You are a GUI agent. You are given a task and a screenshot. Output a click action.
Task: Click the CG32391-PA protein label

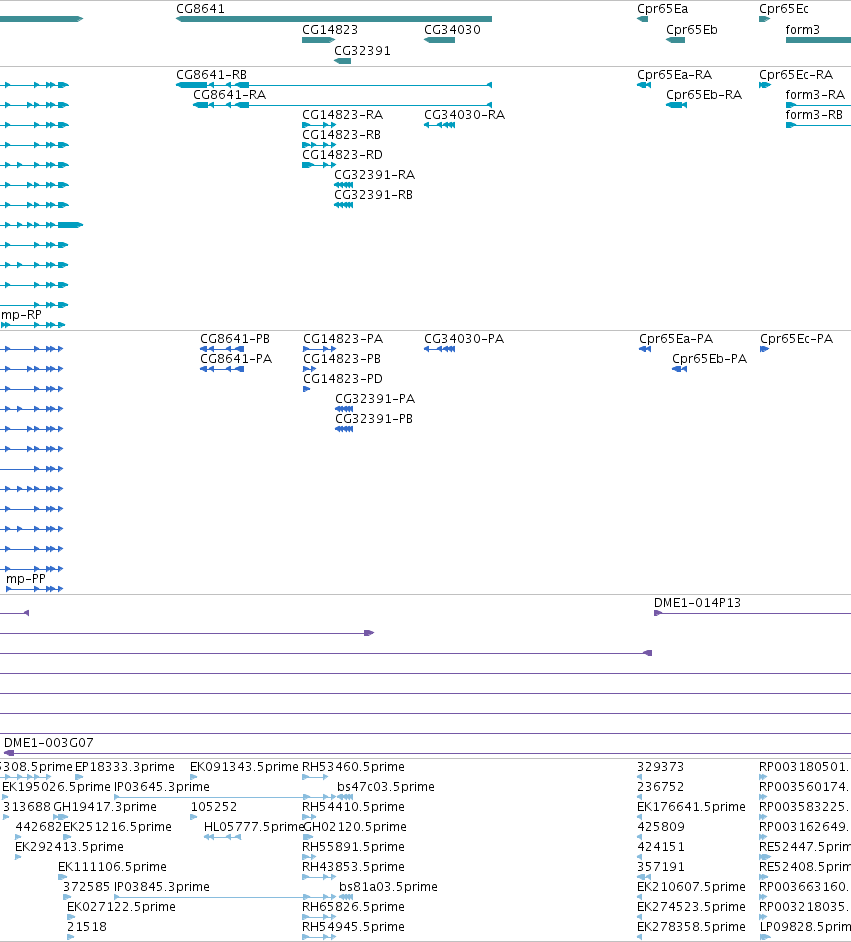[x=375, y=399]
